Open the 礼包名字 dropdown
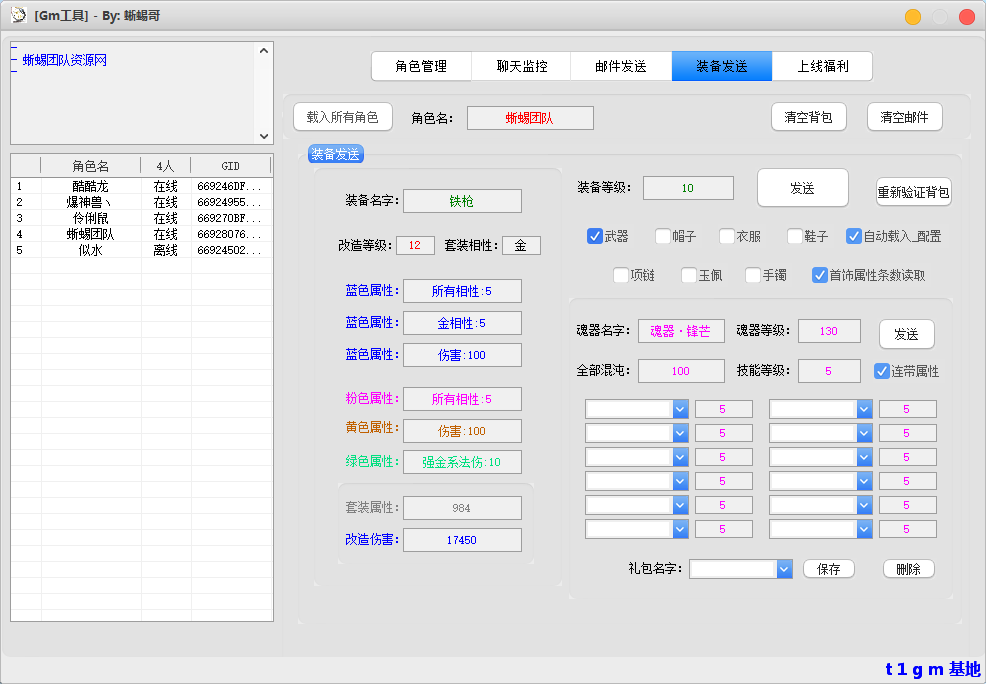The image size is (986, 684). pos(784,569)
